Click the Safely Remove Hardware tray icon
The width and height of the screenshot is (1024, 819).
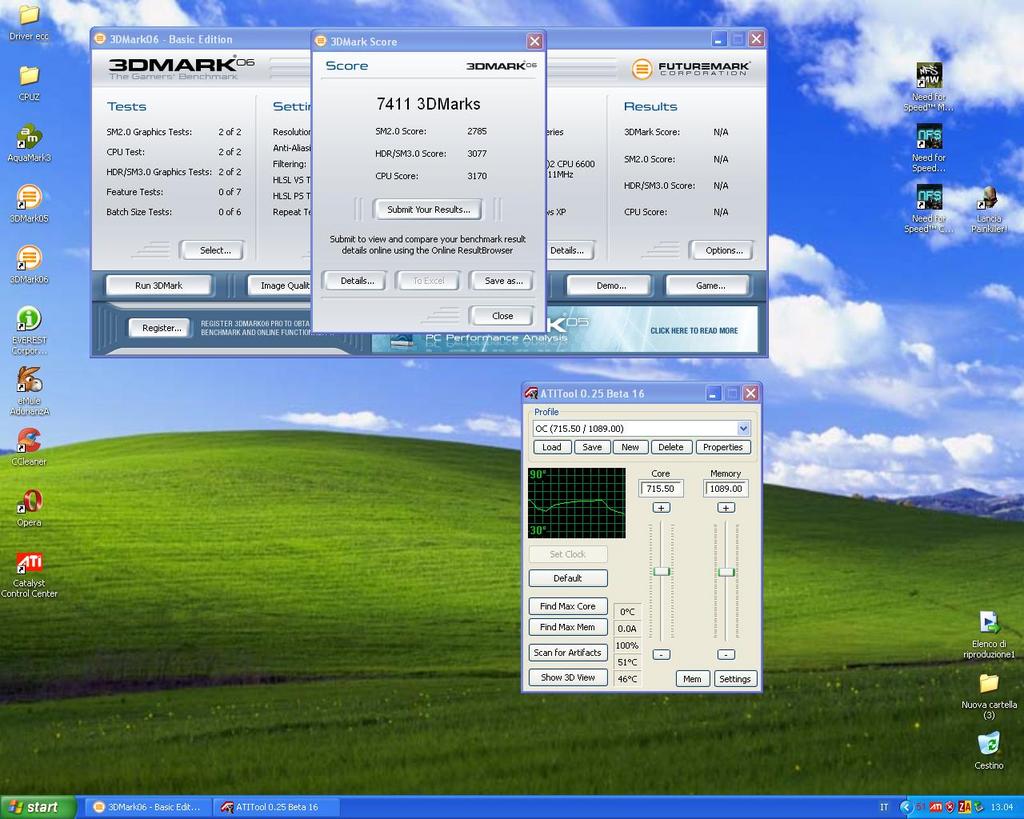point(978,807)
